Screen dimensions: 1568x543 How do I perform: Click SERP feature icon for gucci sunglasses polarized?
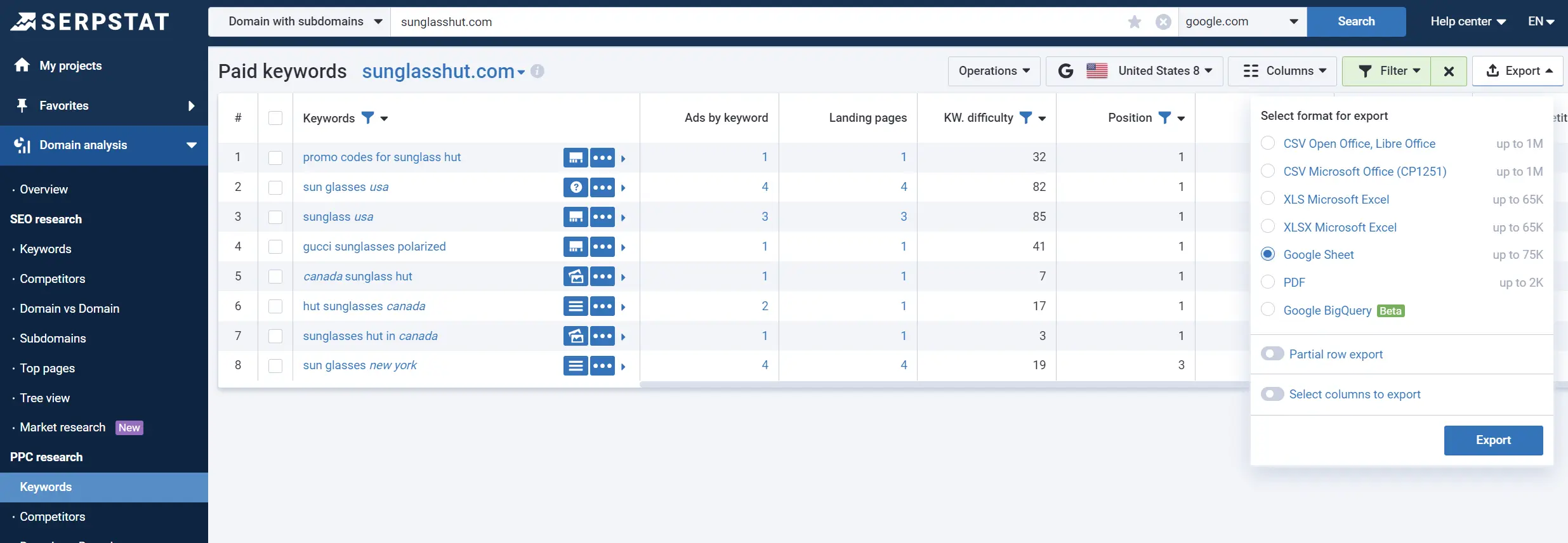tap(576, 247)
